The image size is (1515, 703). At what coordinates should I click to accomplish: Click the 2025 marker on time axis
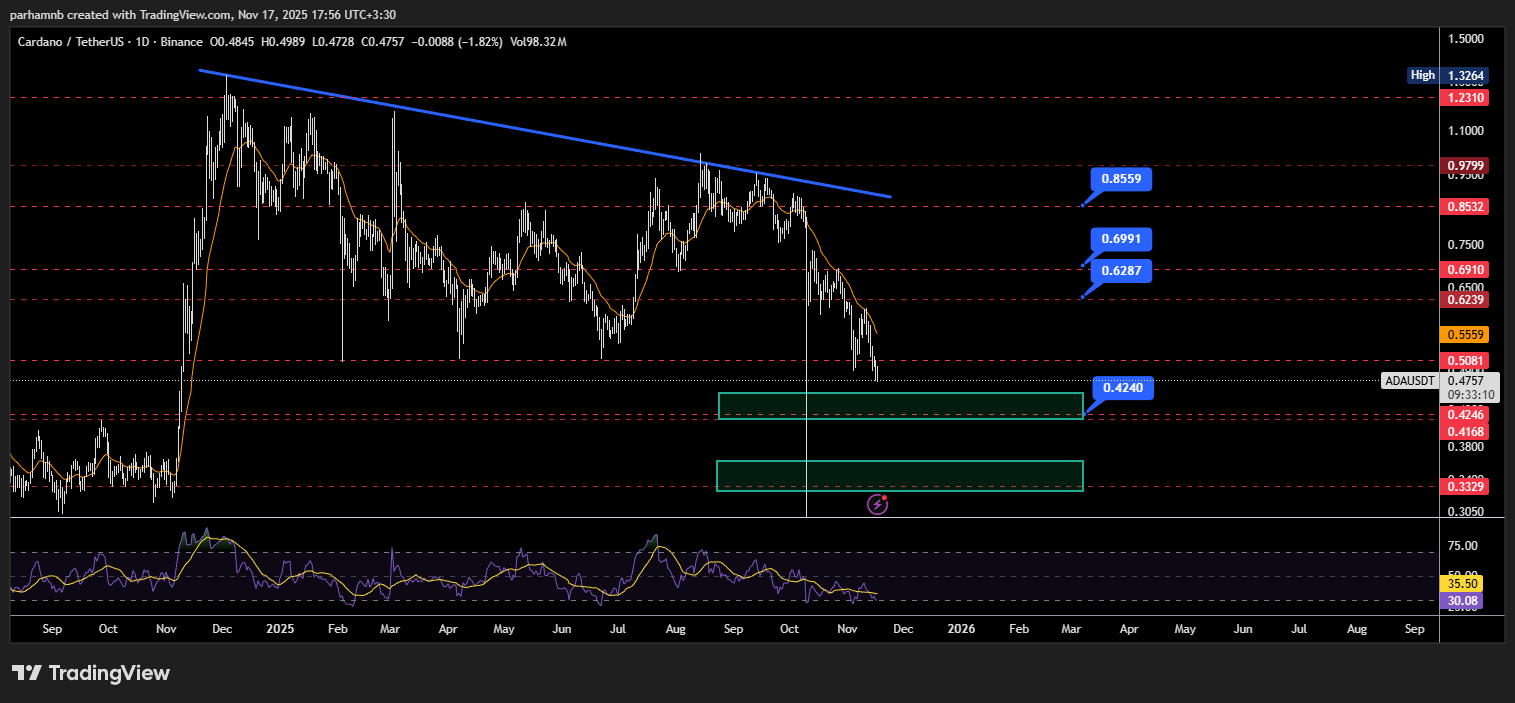280,629
